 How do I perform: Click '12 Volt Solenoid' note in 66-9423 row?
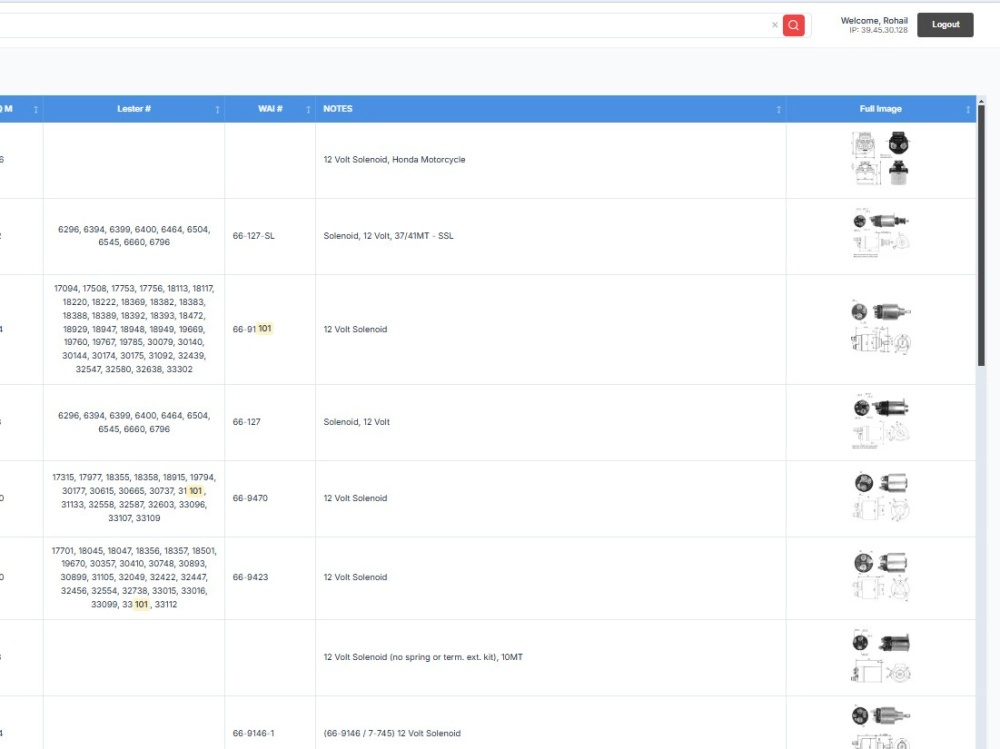pos(355,577)
